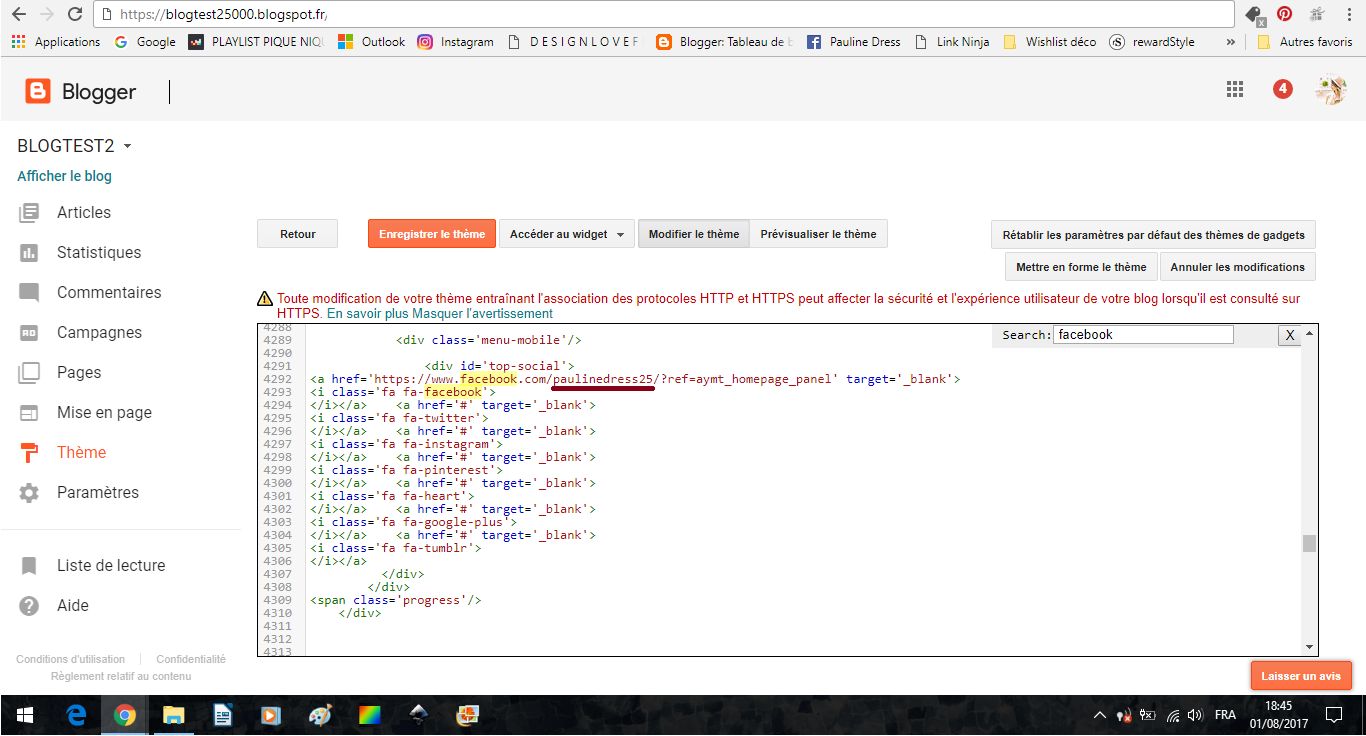Select the Modifier le thème tab
The image size is (1366, 736).
tap(693, 234)
